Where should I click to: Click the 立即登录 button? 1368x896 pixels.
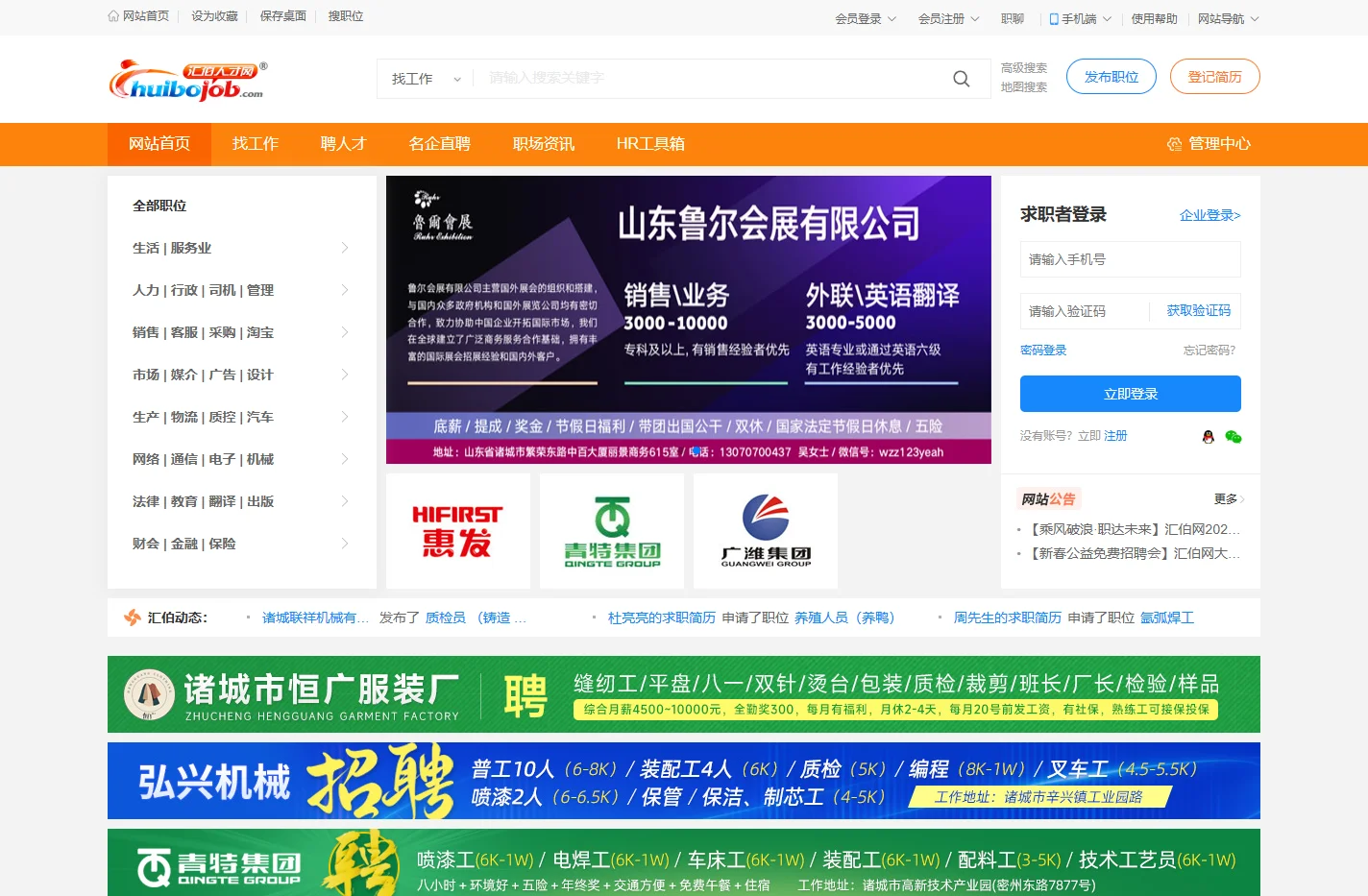(1131, 394)
